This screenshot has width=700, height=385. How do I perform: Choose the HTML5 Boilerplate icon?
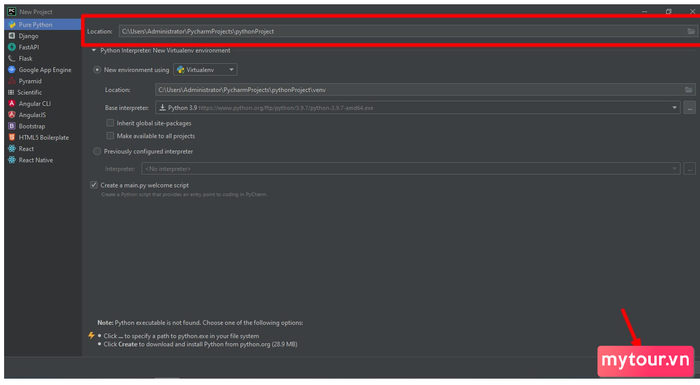point(12,137)
